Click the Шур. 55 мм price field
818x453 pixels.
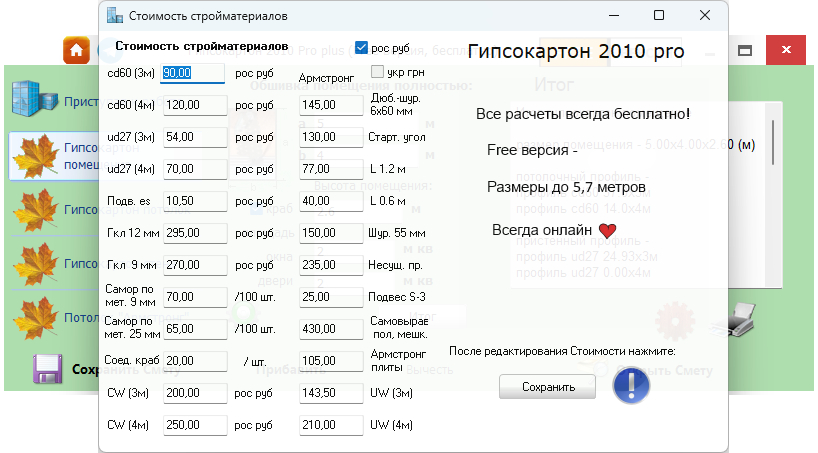331,233
